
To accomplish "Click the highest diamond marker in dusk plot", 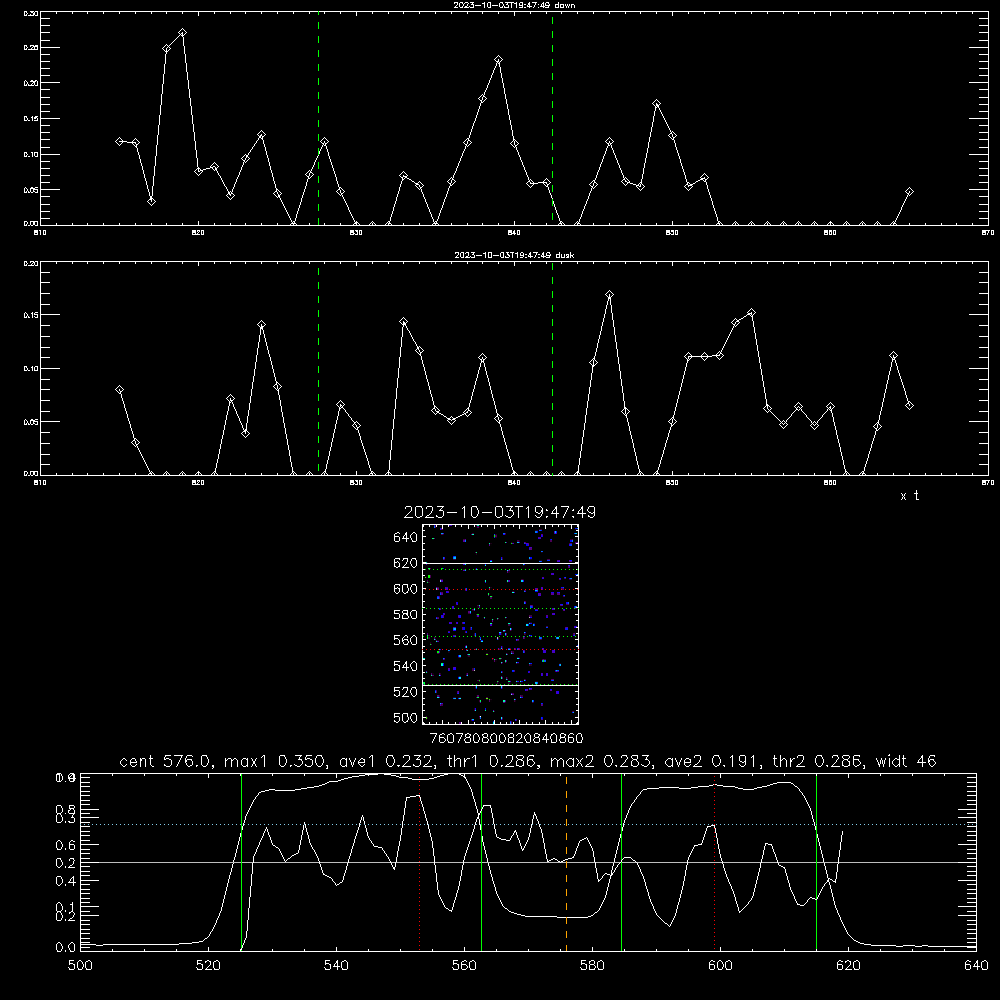I will 610,295.
